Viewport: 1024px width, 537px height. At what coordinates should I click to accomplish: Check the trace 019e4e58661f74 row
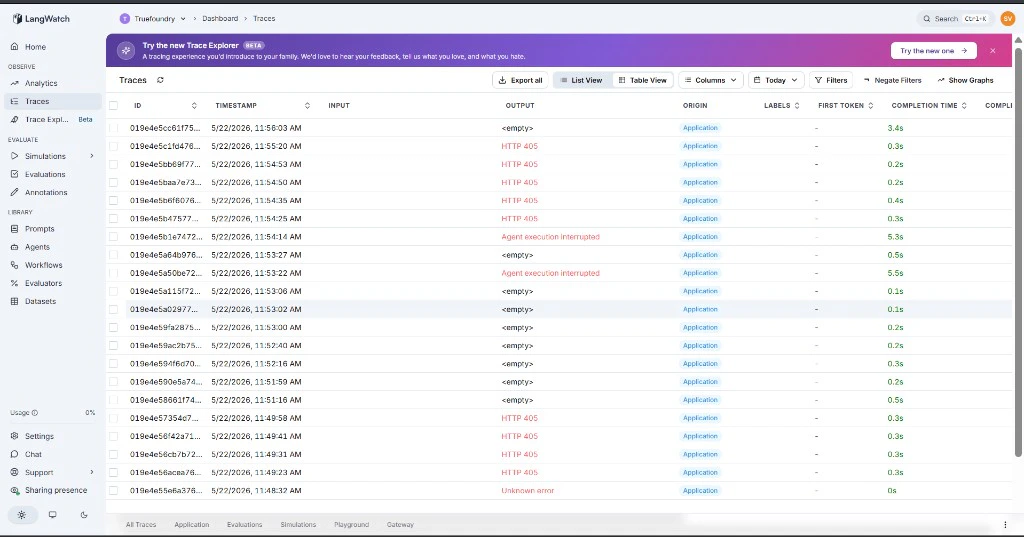coord(114,400)
